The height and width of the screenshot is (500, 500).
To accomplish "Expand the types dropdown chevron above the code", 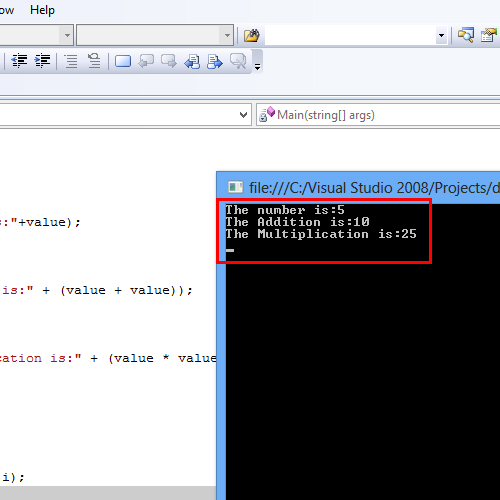I will [243, 115].
